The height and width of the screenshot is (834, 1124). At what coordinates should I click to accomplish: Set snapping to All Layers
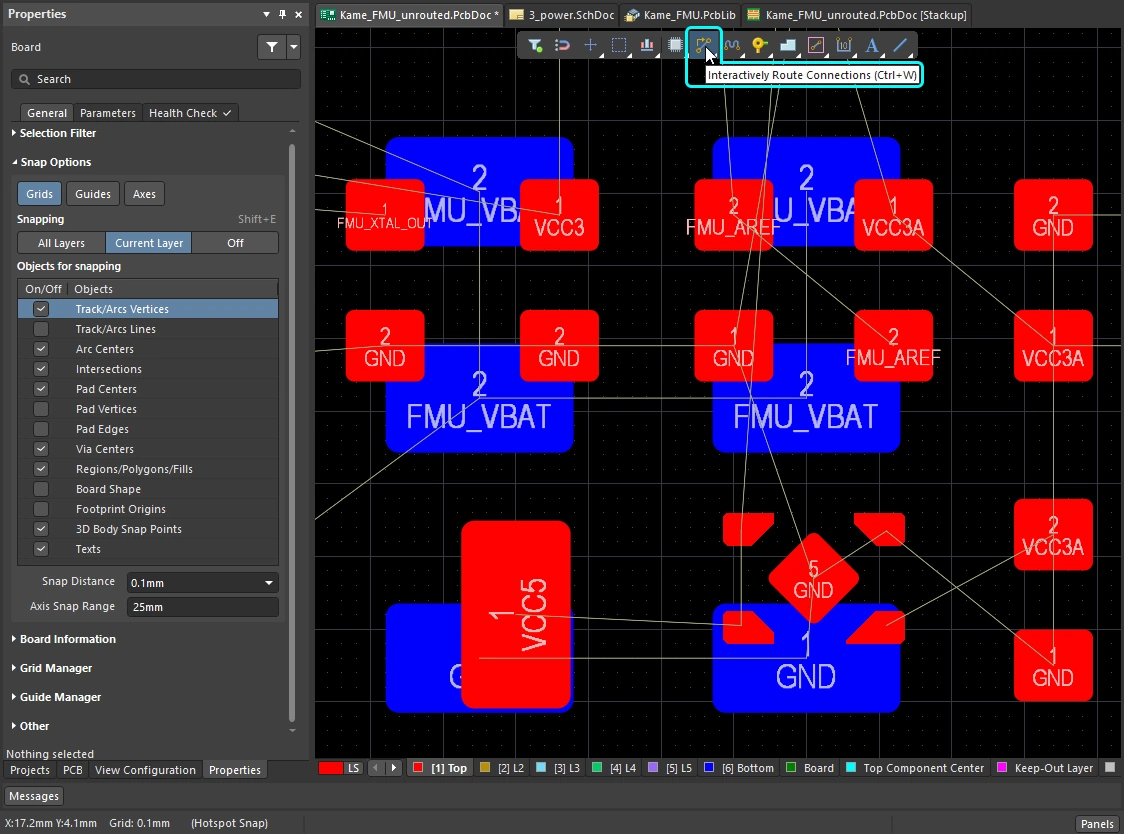pos(61,243)
